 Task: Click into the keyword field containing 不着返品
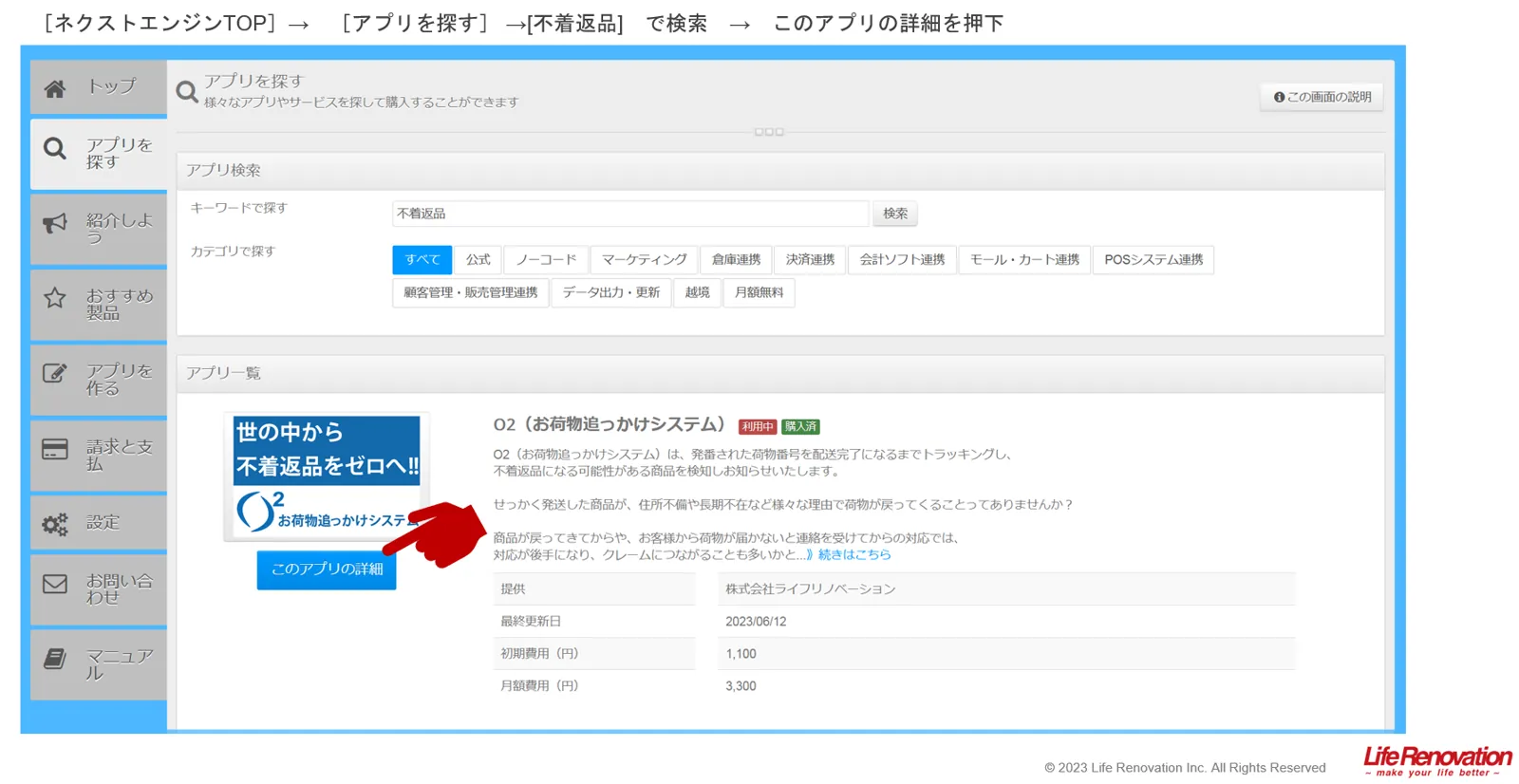click(x=630, y=214)
